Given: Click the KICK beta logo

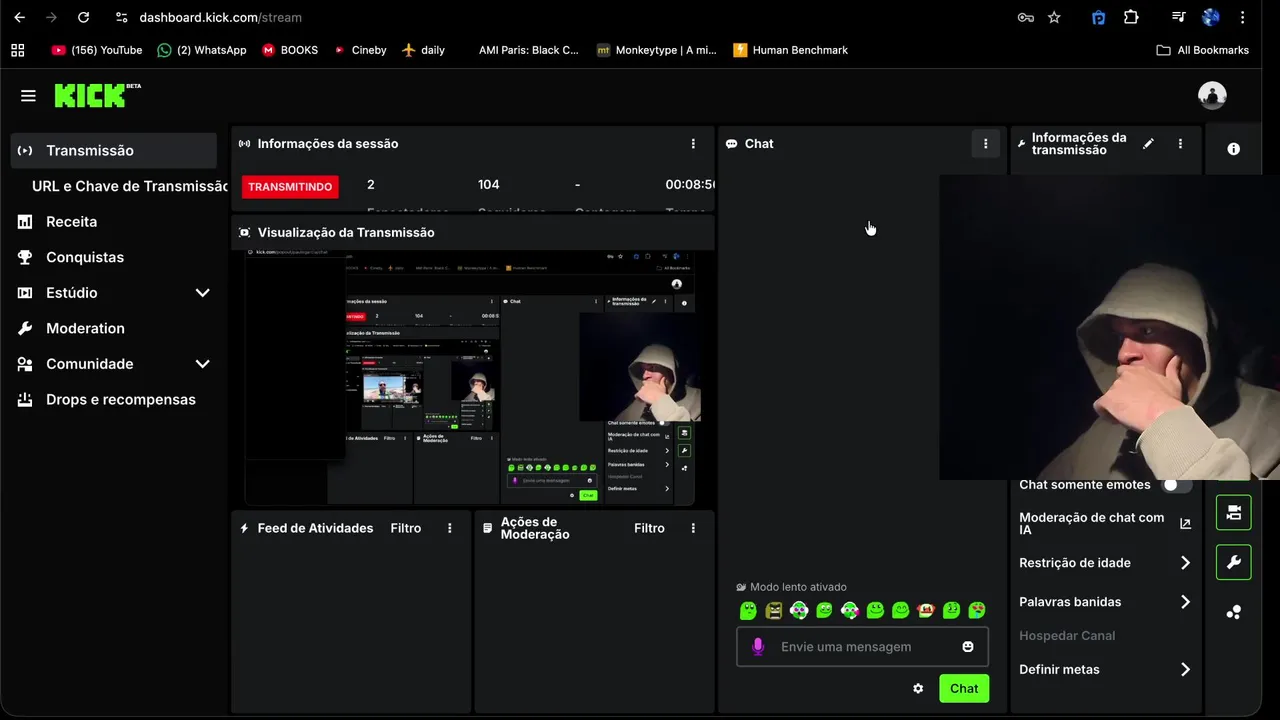Looking at the screenshot, I should pyautogui.click(x=97, y=95).
